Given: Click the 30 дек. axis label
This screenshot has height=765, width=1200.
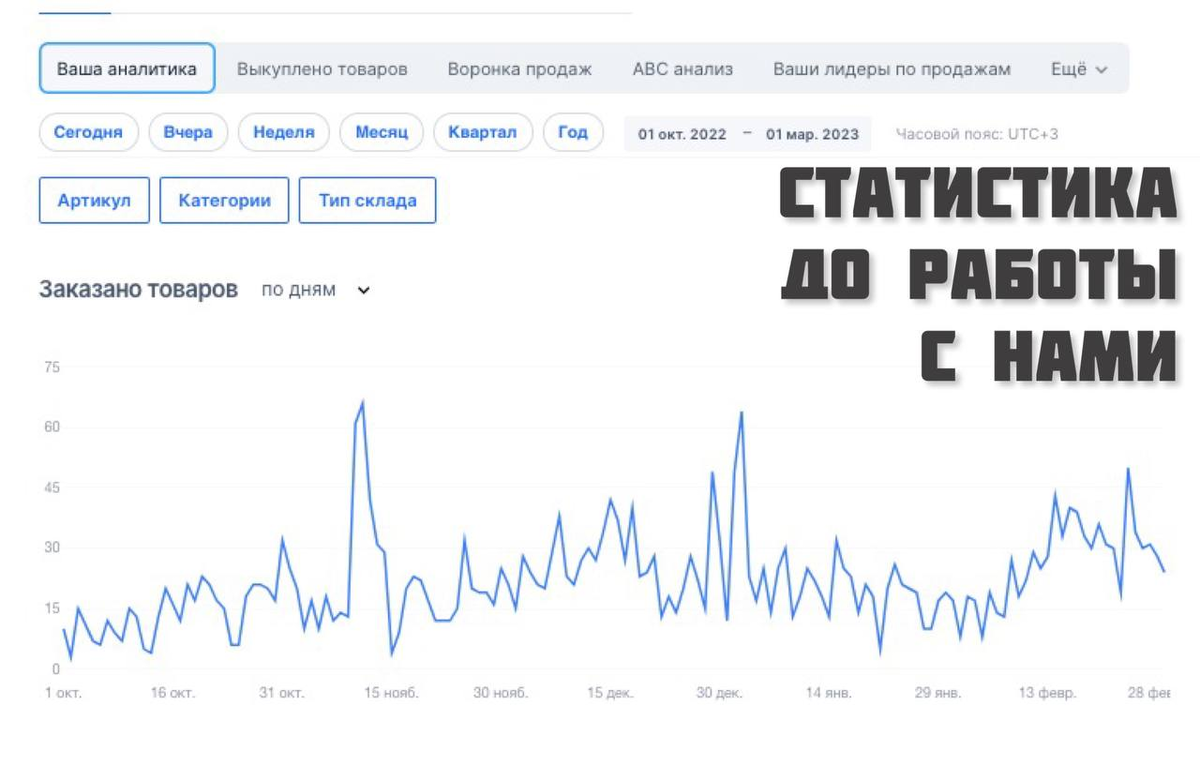Looking at the screenshot, I should 720,693.
